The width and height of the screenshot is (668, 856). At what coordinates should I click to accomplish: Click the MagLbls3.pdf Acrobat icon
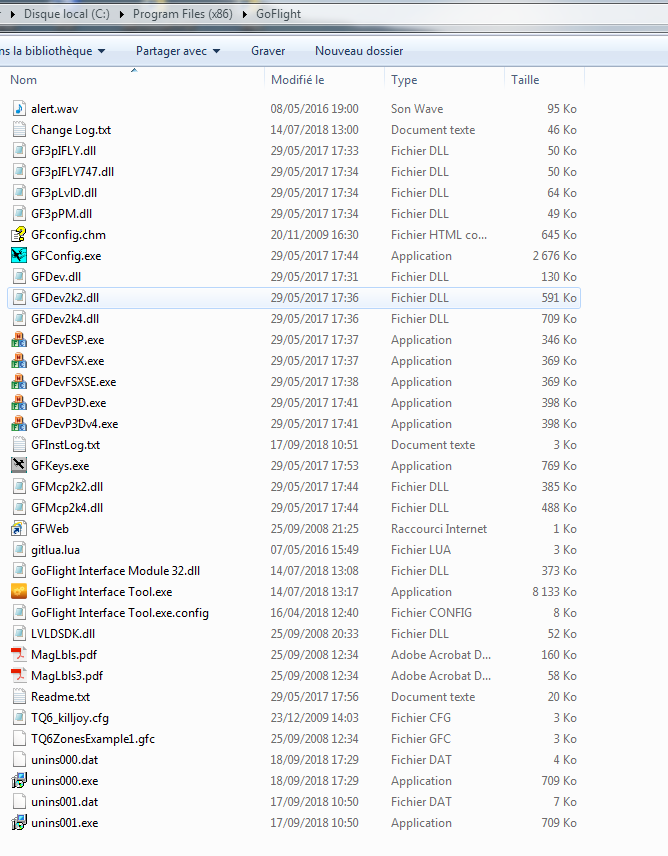19,676
